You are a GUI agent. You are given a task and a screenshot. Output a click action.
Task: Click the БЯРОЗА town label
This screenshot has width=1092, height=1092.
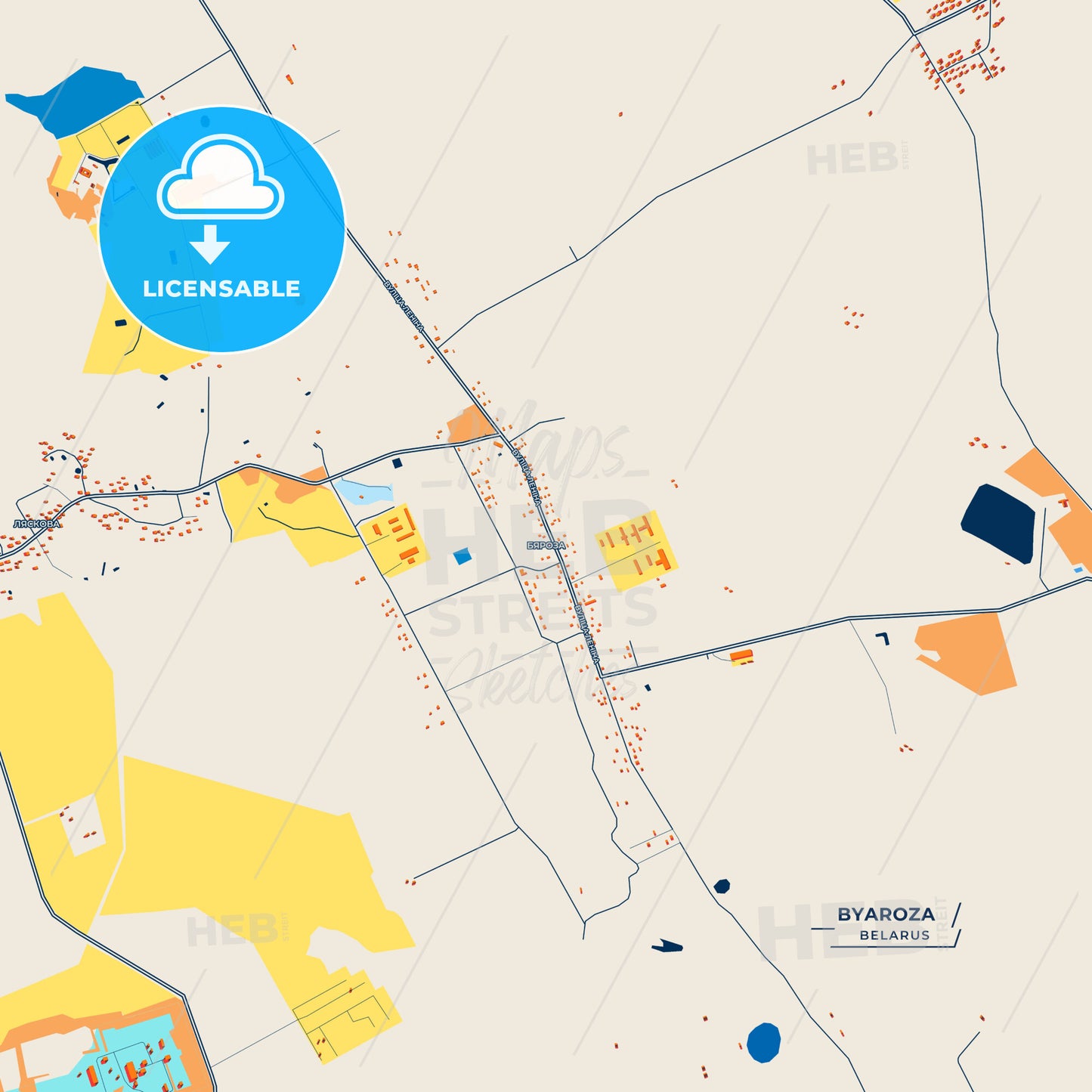[546, 546]
